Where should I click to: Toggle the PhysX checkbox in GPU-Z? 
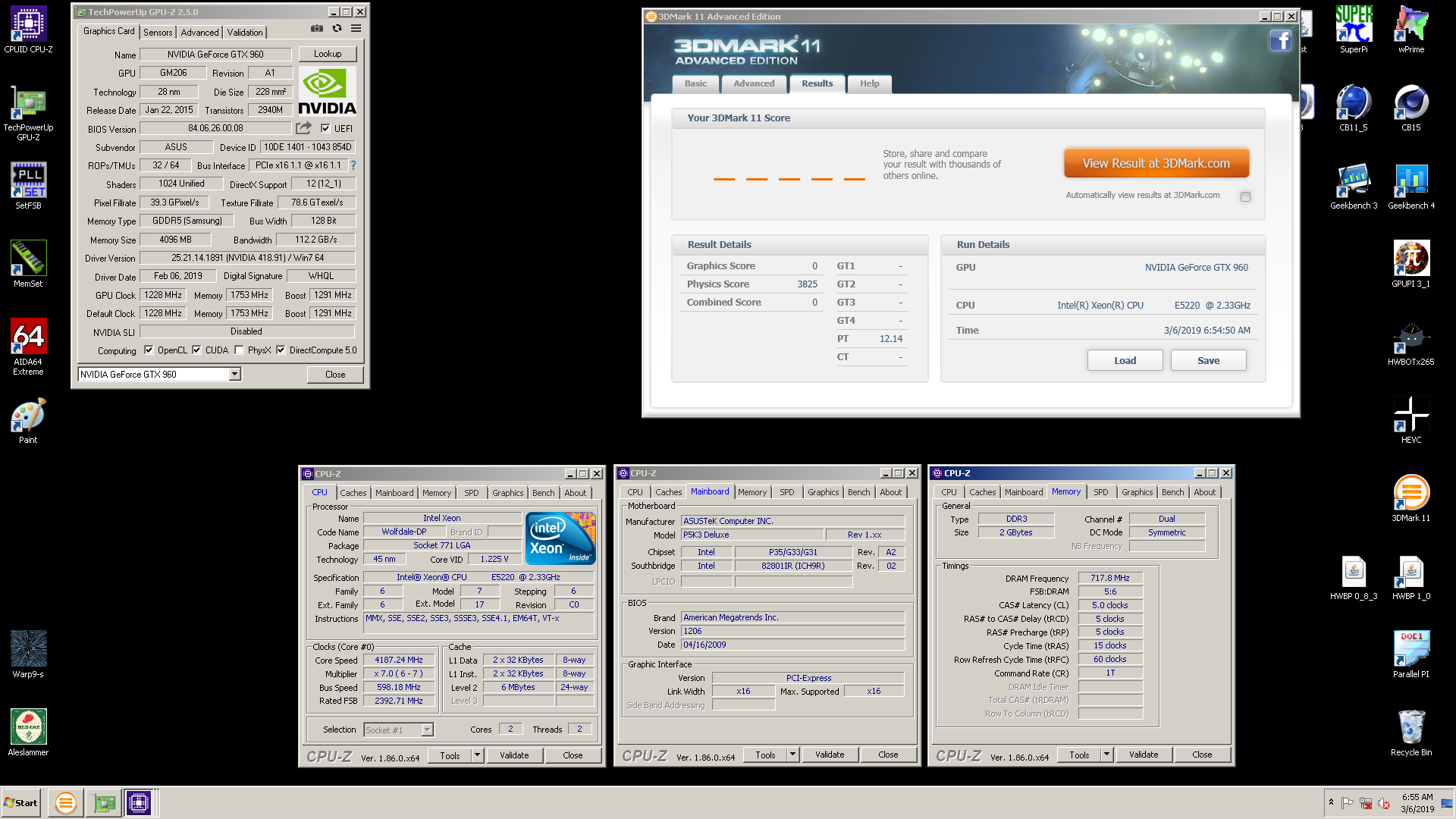(239, 350)
